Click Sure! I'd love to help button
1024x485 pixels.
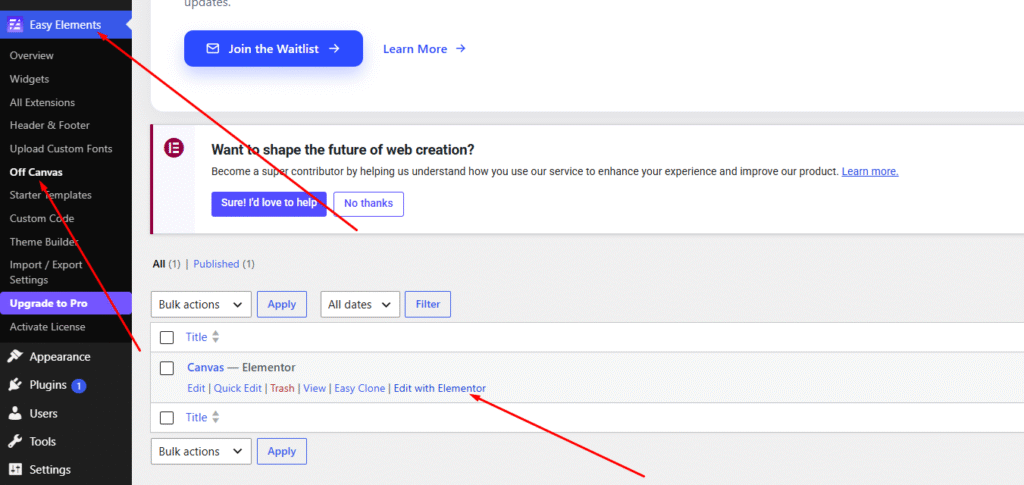(x=268, y=204)
